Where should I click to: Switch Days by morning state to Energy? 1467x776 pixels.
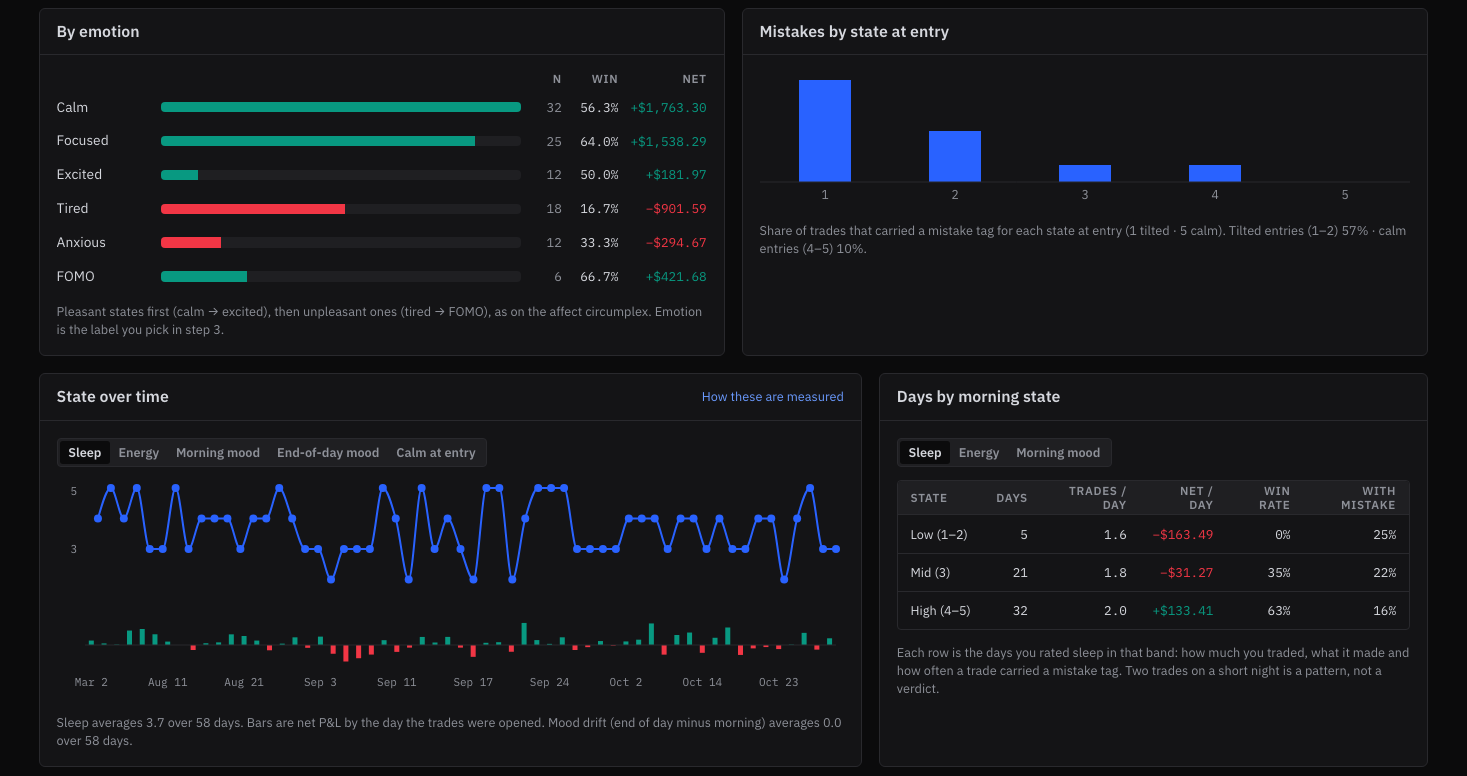click(x=979, y=453)
